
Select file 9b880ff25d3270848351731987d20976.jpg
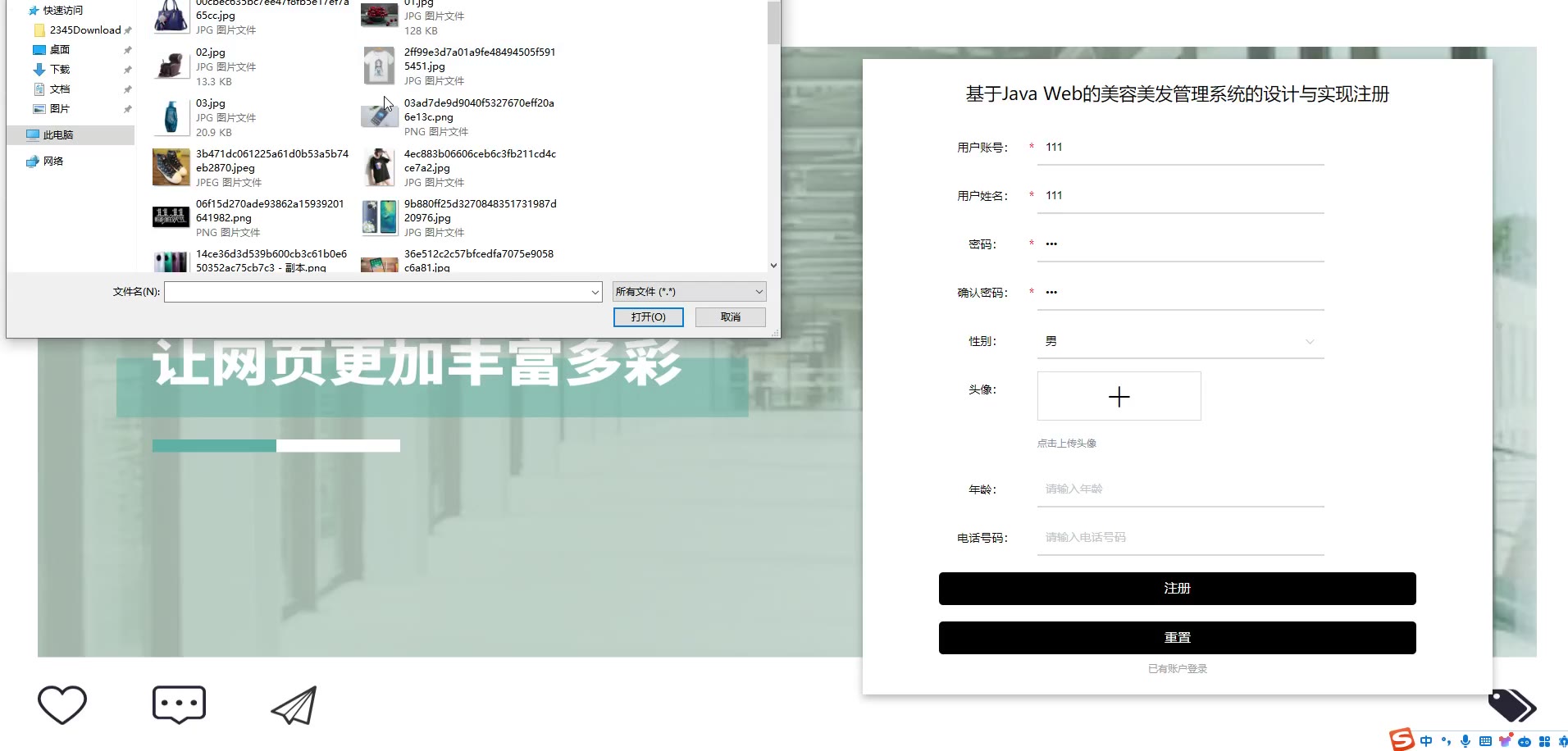tap(459, 218)
